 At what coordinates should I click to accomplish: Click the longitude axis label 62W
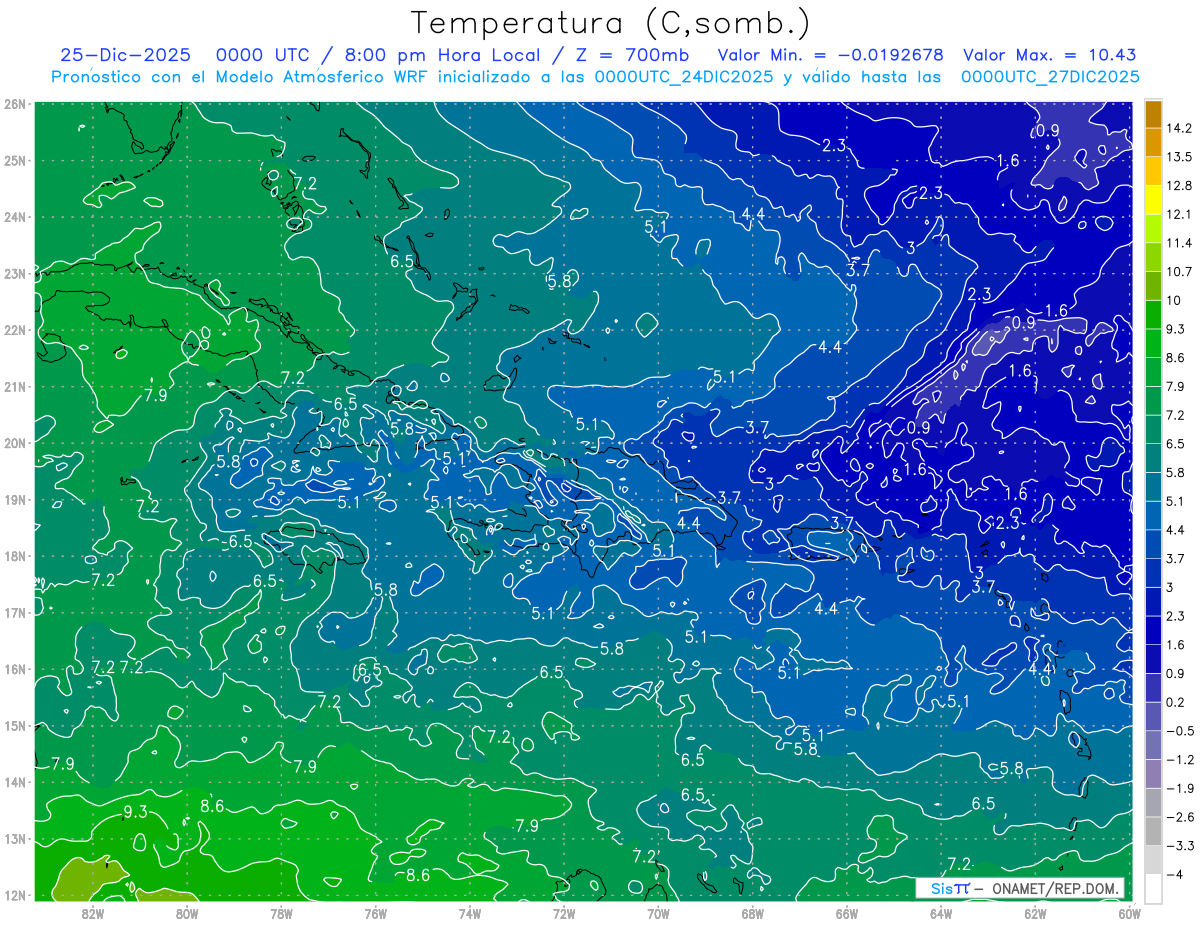1035,913
